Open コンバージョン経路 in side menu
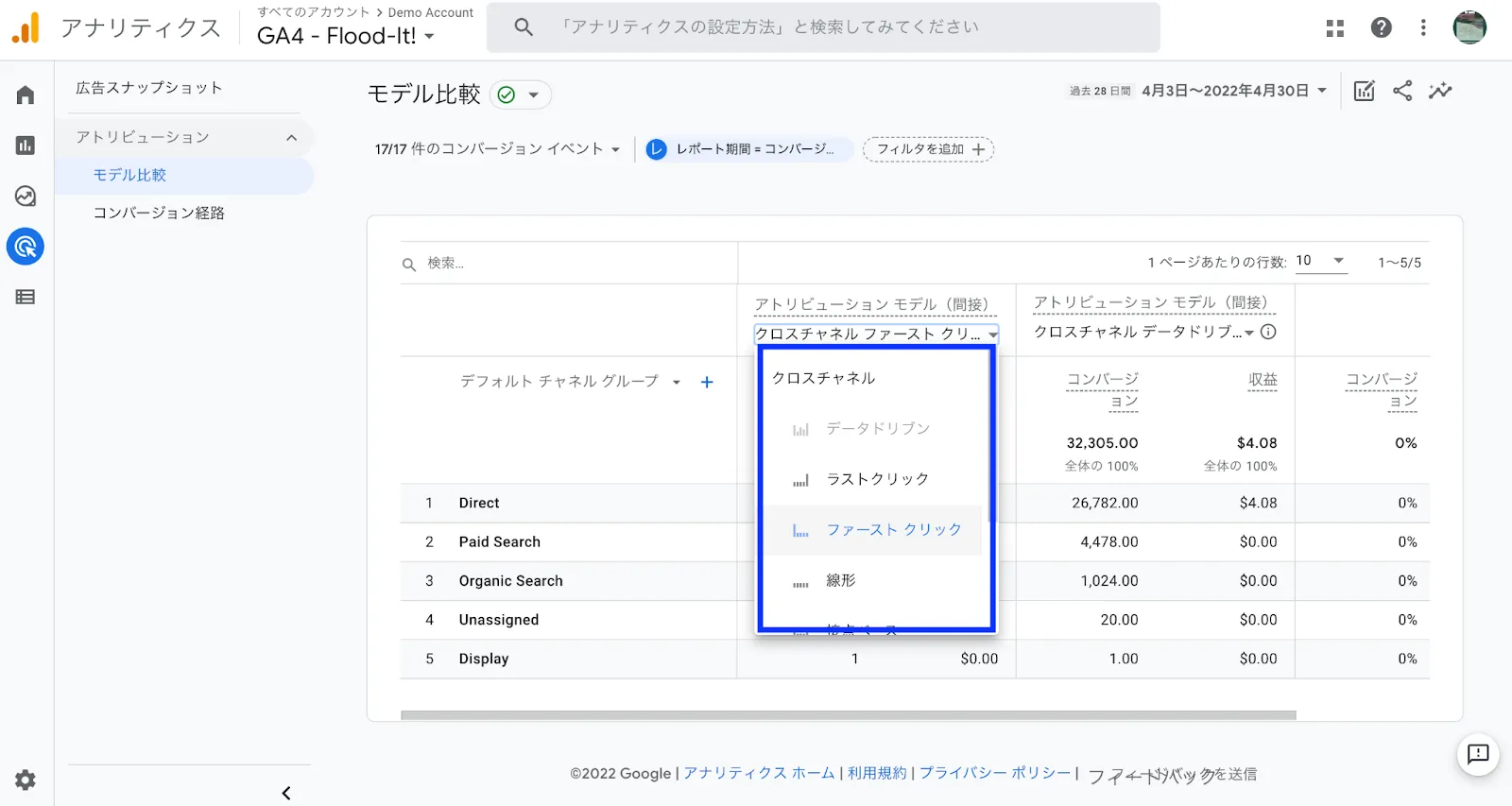1512x806 pixels. click(x=159, y=214)
